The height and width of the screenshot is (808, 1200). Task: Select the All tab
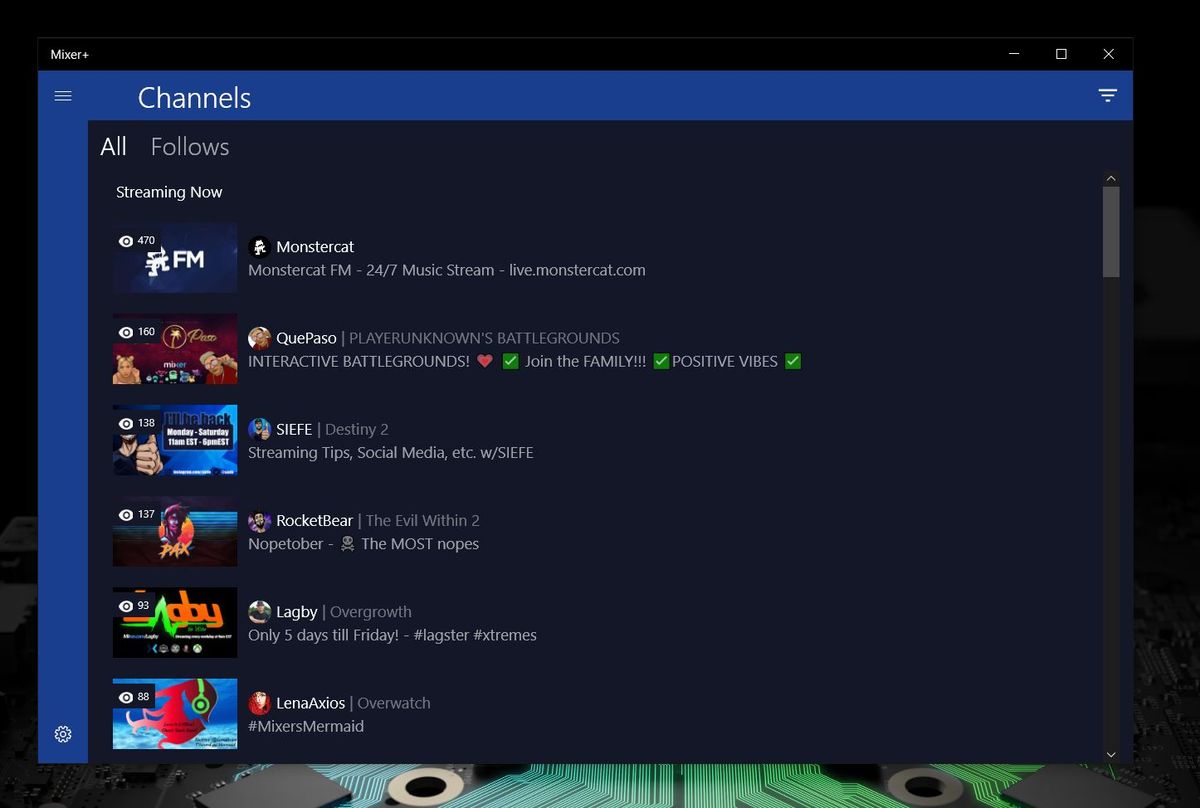pos(113,146)
